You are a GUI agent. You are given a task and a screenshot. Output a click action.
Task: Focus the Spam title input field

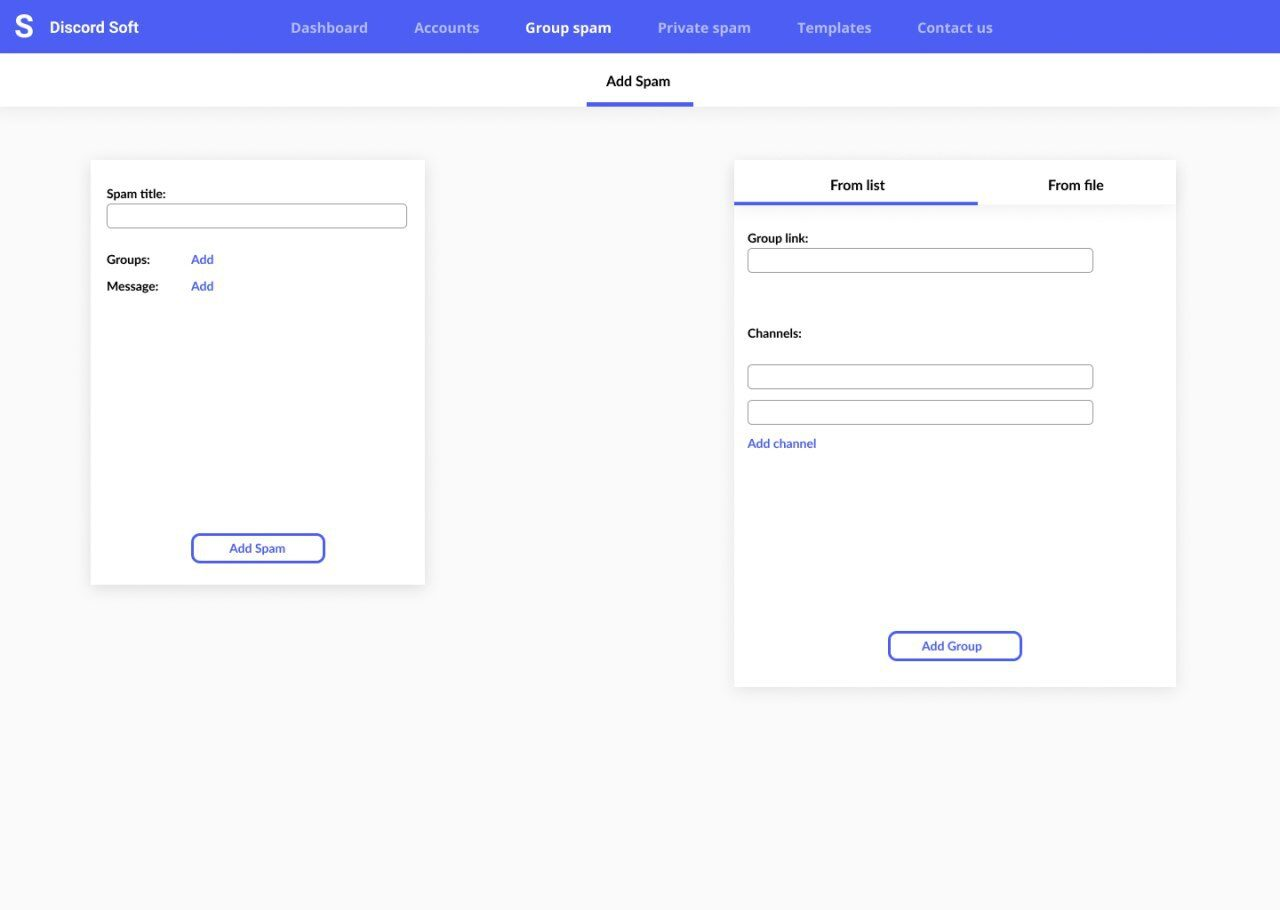coord(256,216)
